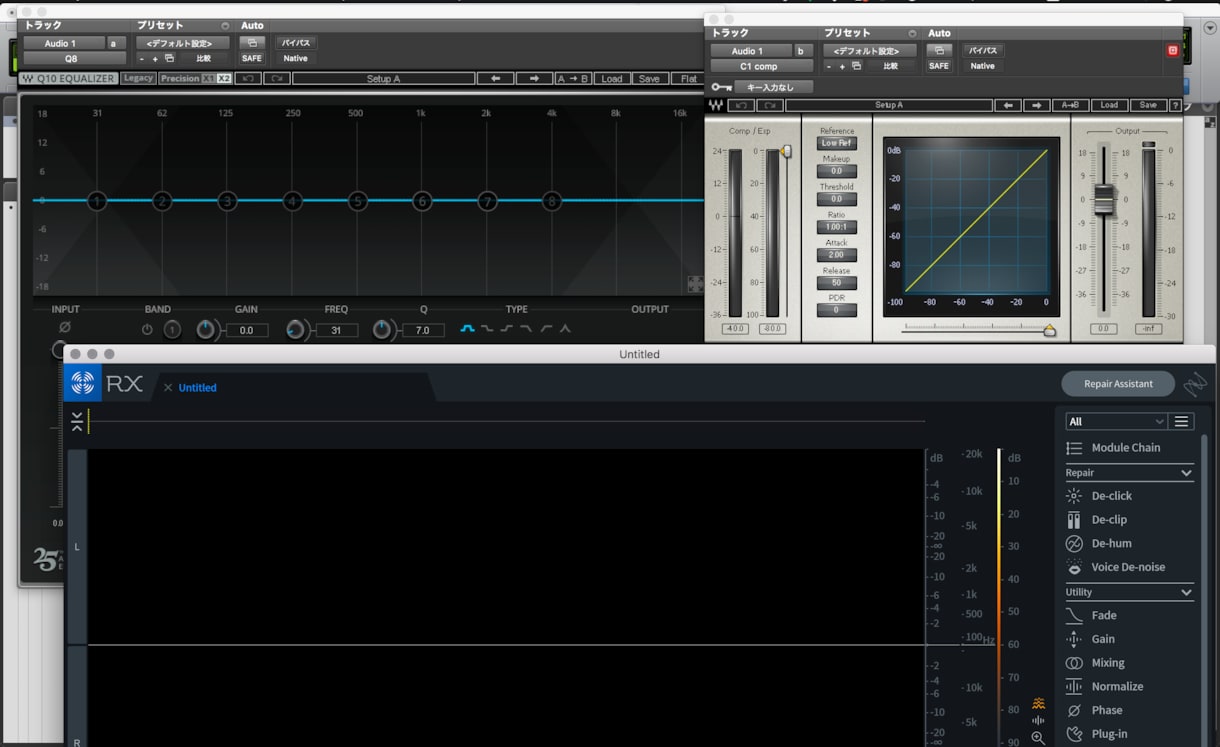Open the De-hum module in RX
The height and width of the screenshot is (747, 1220).
point(1111,543)
